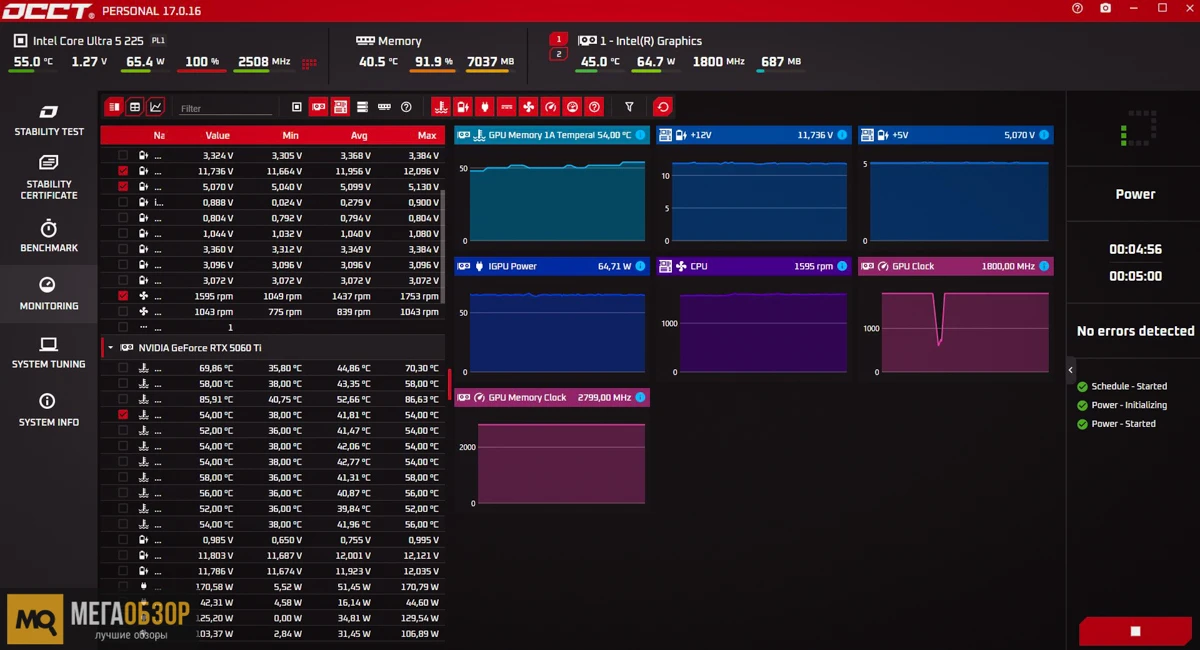Go to the Benchmark section
The image size is (1200, 650).
[x=49, y=236]
